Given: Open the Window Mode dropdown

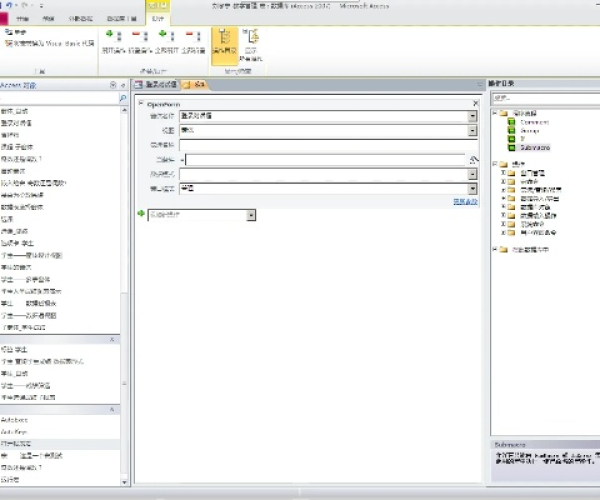Looking at the screenshot, I should pyautogui.click(x=472, y=188).
